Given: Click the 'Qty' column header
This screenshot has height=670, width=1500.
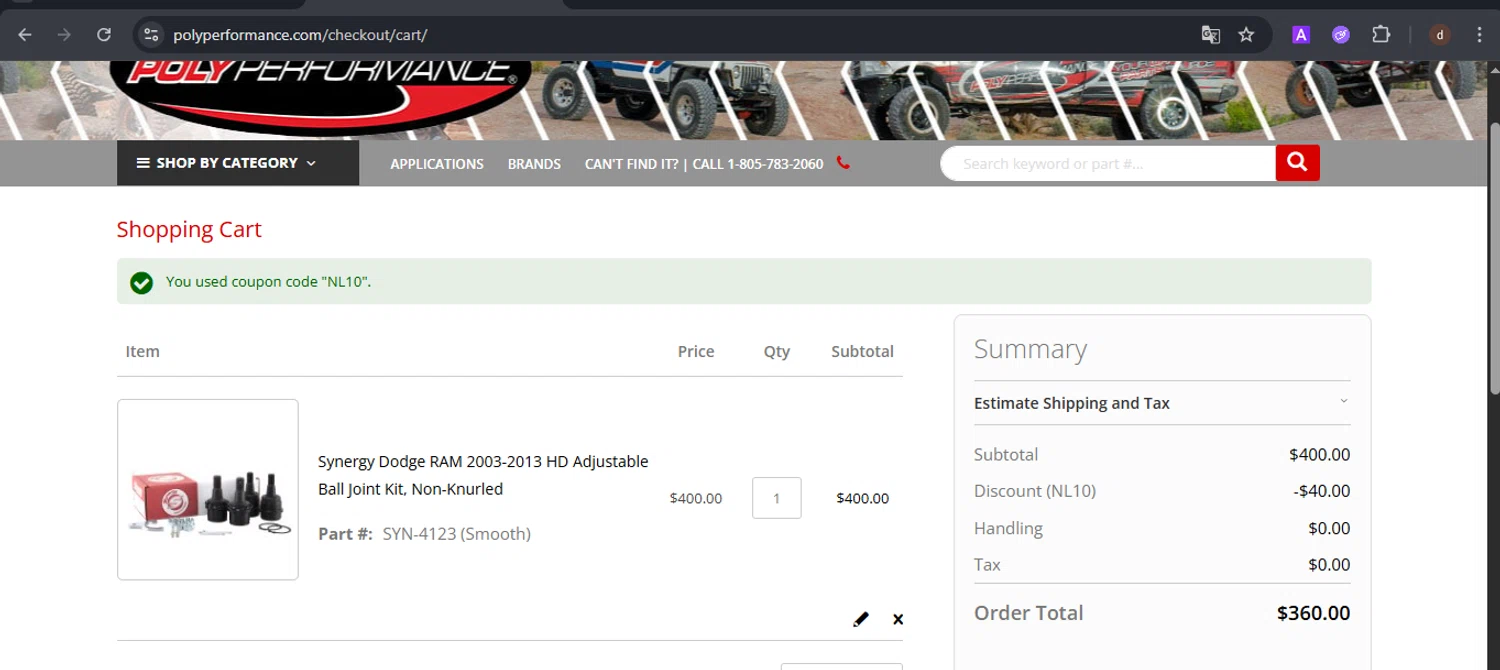Looking at the screenshot, I should tap(777, 352).
